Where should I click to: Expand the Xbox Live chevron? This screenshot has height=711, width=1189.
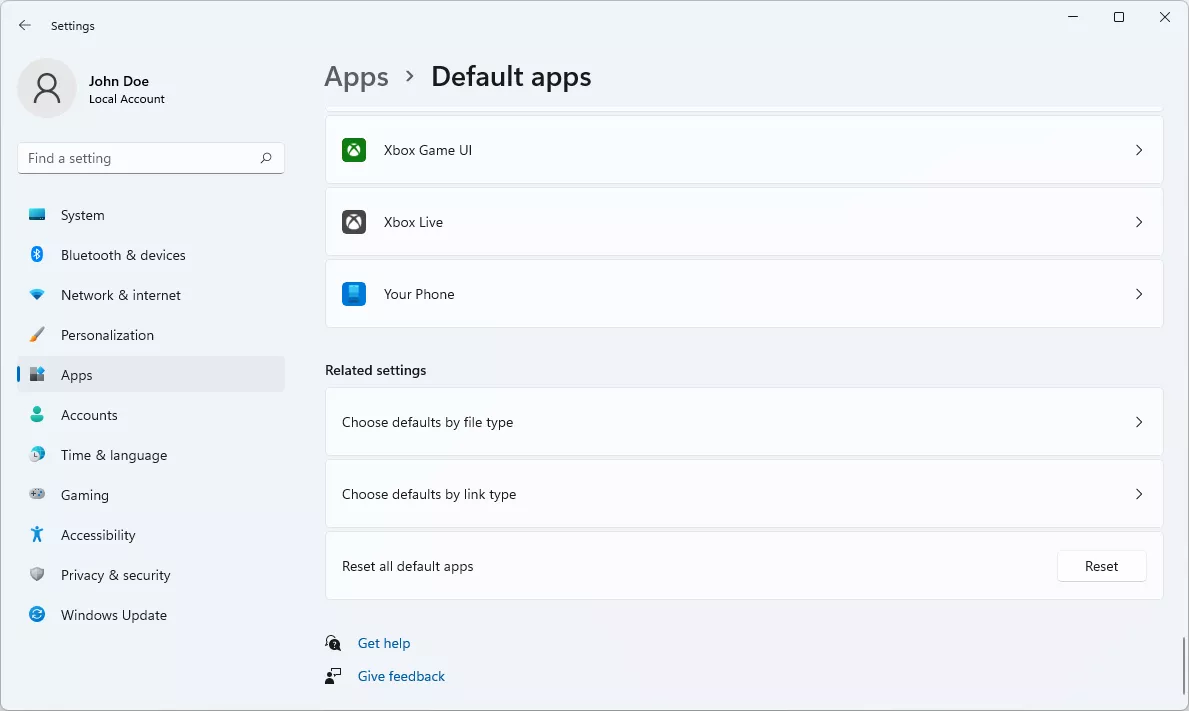1139,222
